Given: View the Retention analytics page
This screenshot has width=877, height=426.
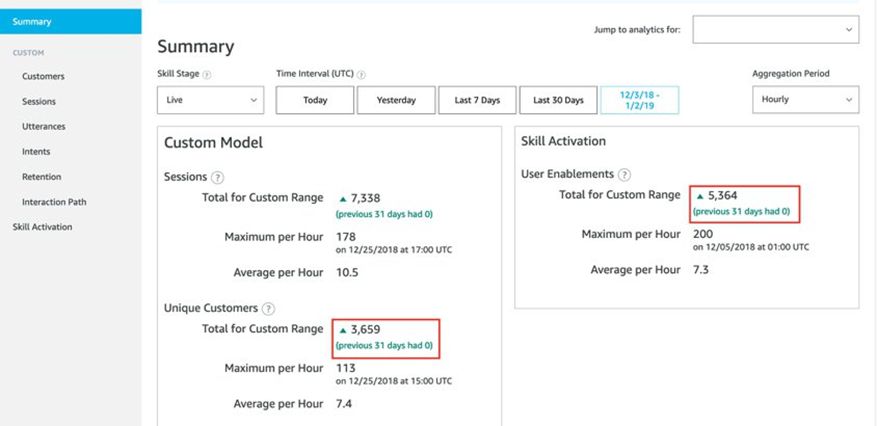Looking at the screenshot, I should pos(42,177).
